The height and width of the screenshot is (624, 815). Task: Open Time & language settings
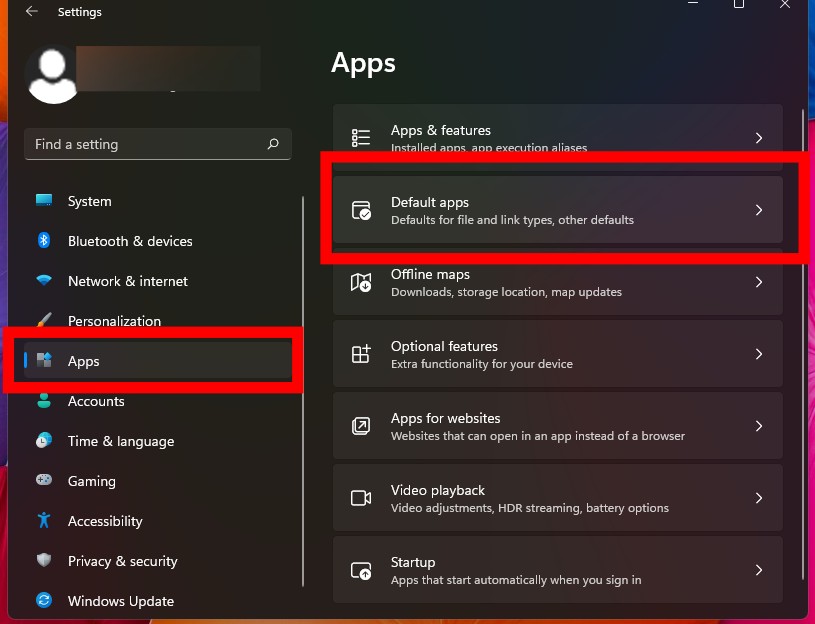[x=157, y=441]
